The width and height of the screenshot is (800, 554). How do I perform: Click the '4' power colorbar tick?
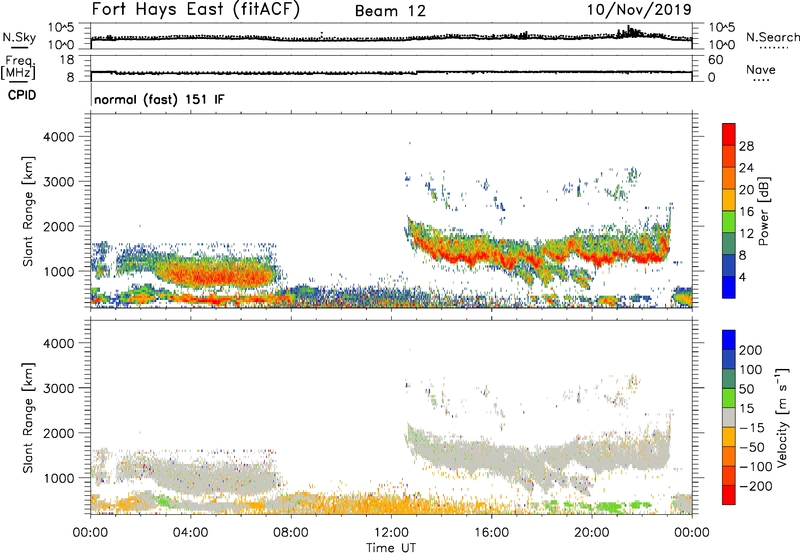tap(742, 277)
